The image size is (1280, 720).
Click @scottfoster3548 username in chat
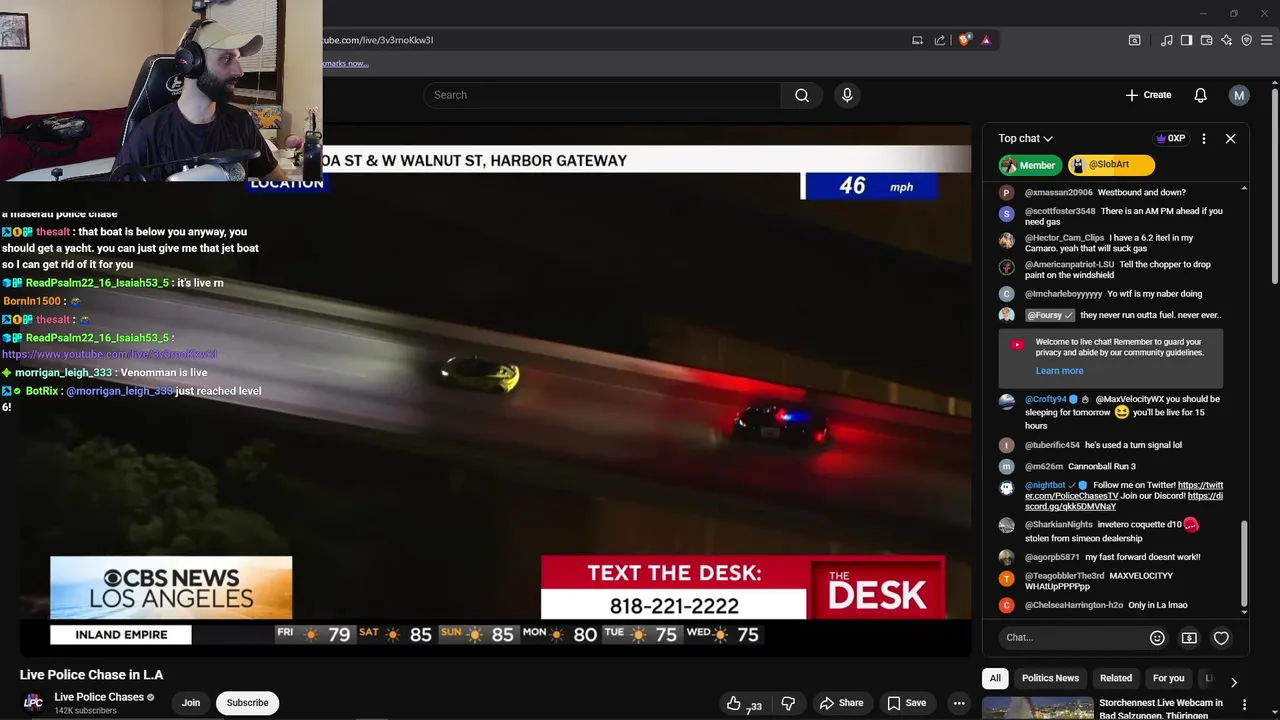click(1060, 211)
